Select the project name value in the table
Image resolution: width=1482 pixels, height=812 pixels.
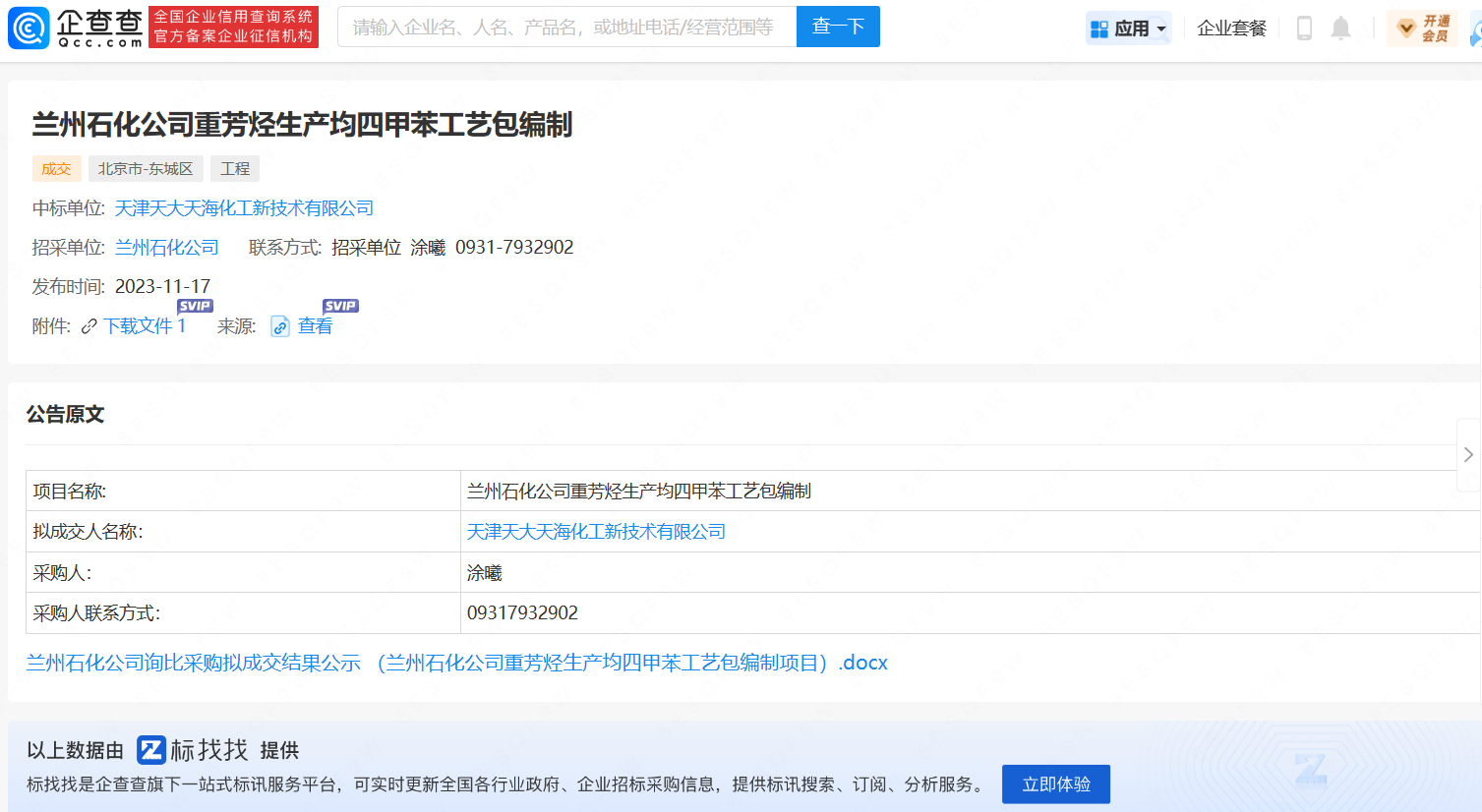pyautogui.click(x=639, y=491)
